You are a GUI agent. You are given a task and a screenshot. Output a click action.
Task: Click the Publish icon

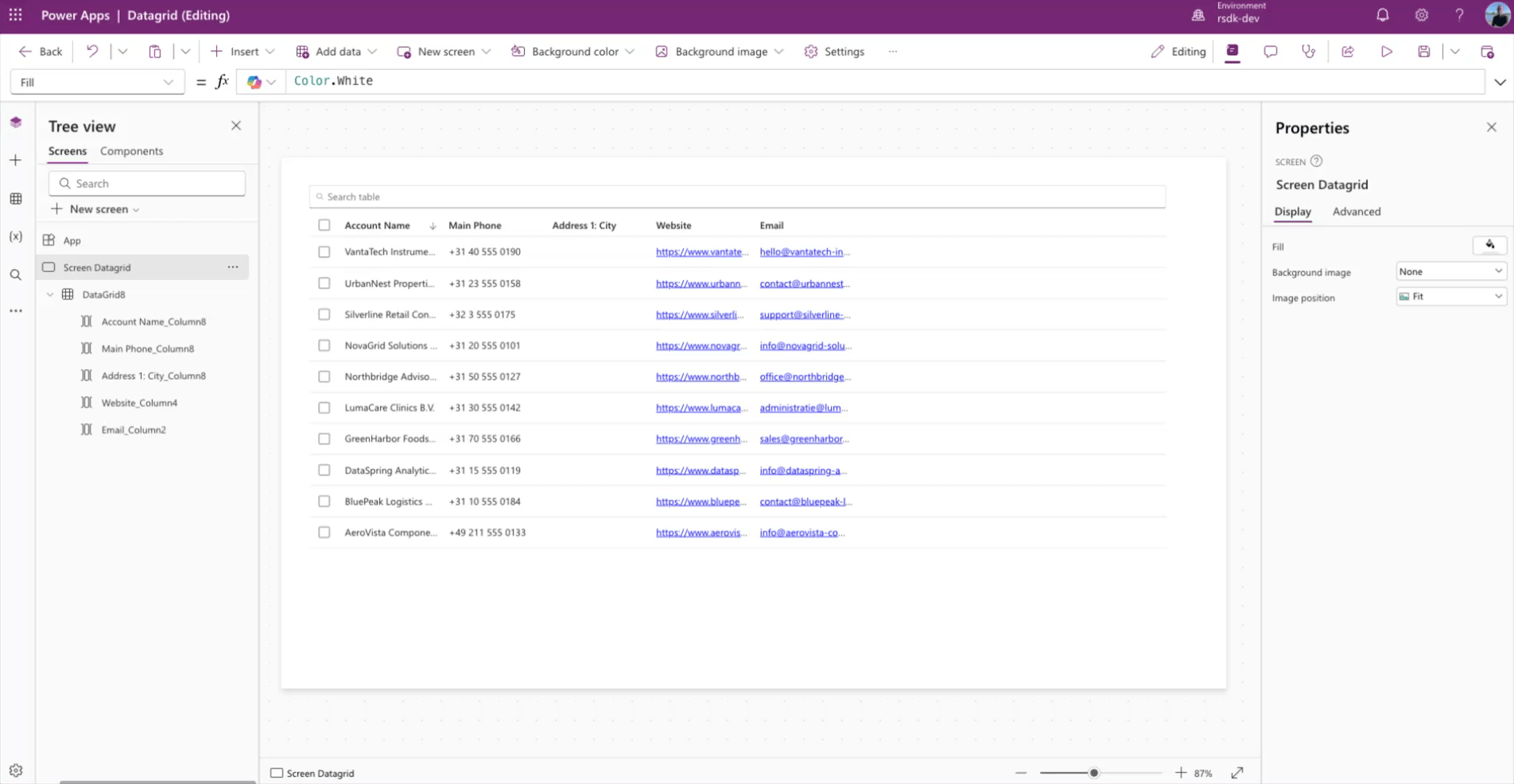pos(1487,52)
